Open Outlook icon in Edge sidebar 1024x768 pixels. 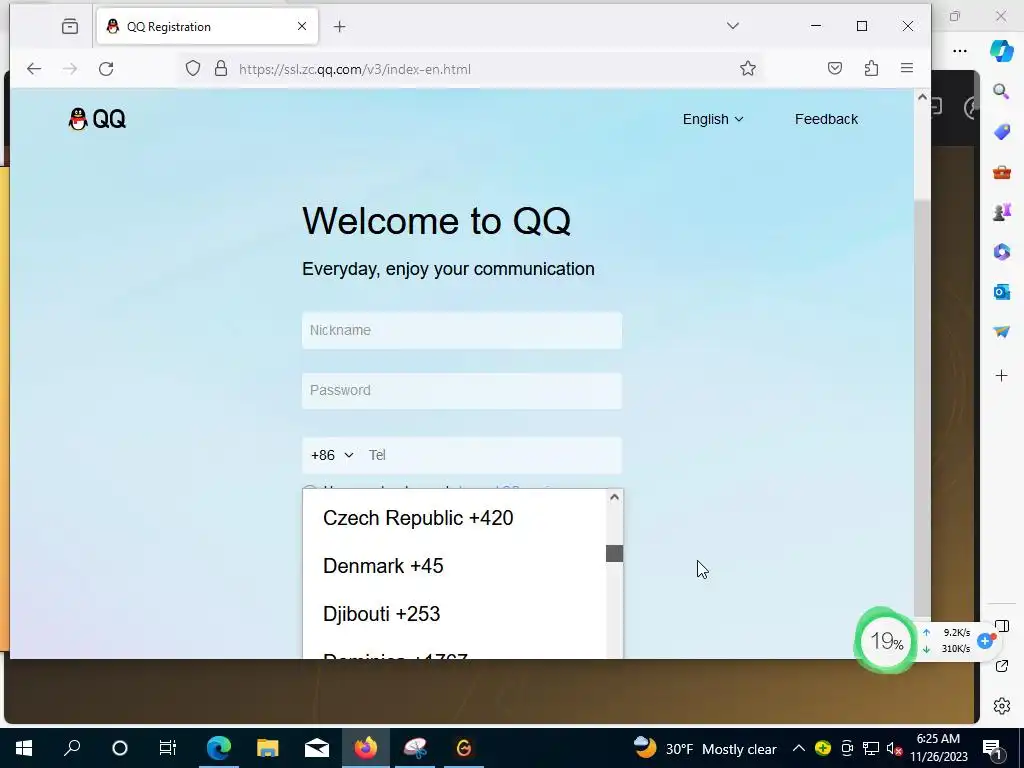coord(1001,291)
